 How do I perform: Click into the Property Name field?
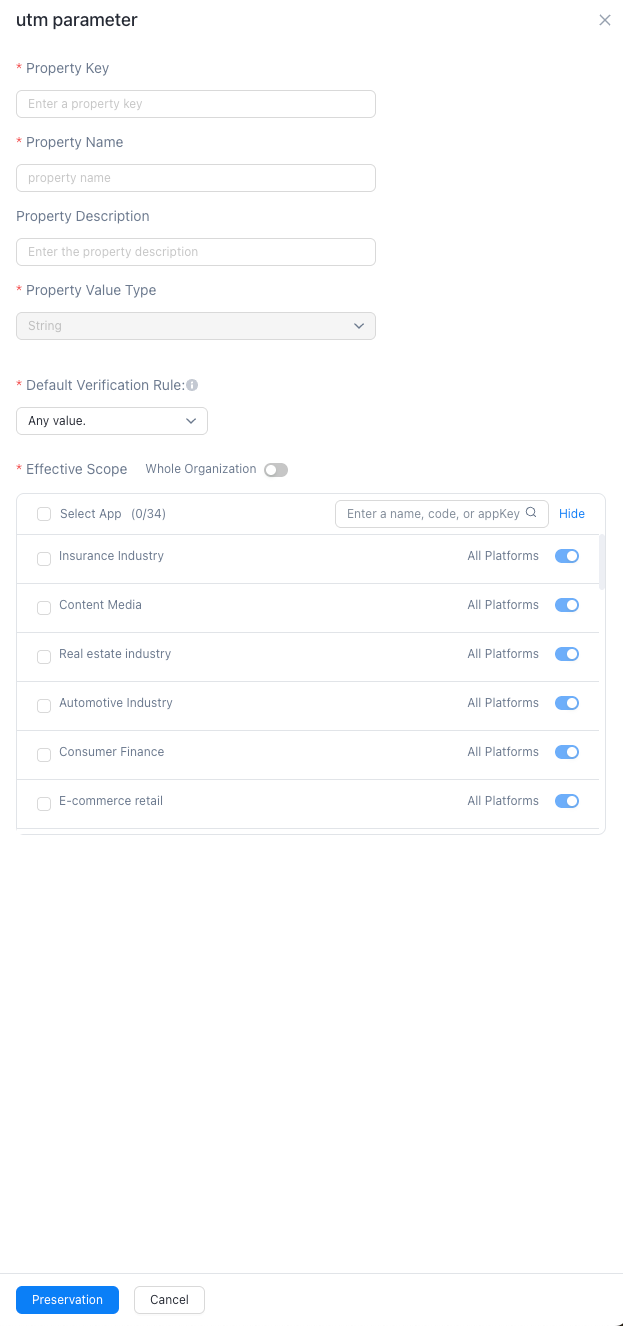(x=196, y=178)
